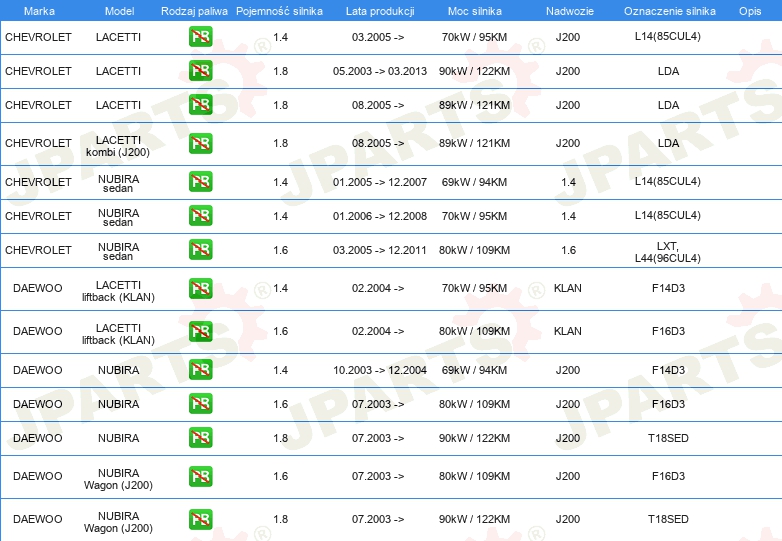The image size is (782, 541).
Task: Click the fuel icon for Chevrolet Lacetti 1.4 03.2005
Action: (200, 37)
